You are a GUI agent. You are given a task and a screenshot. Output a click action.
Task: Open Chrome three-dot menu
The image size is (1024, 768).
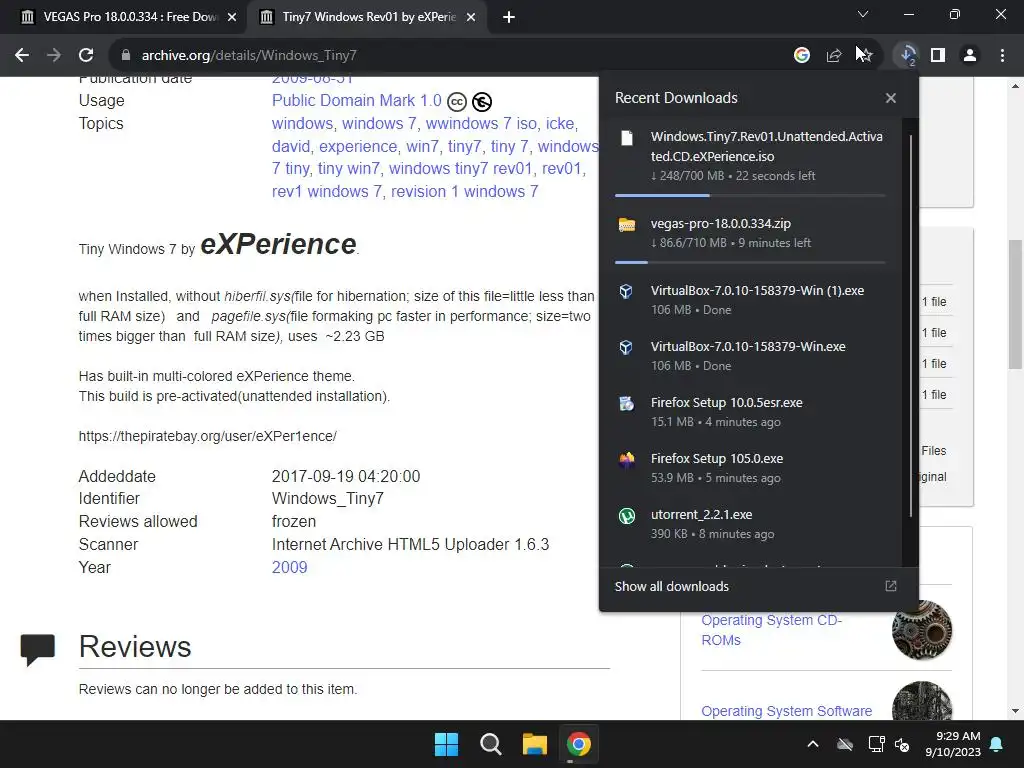tap(1002, 56)
